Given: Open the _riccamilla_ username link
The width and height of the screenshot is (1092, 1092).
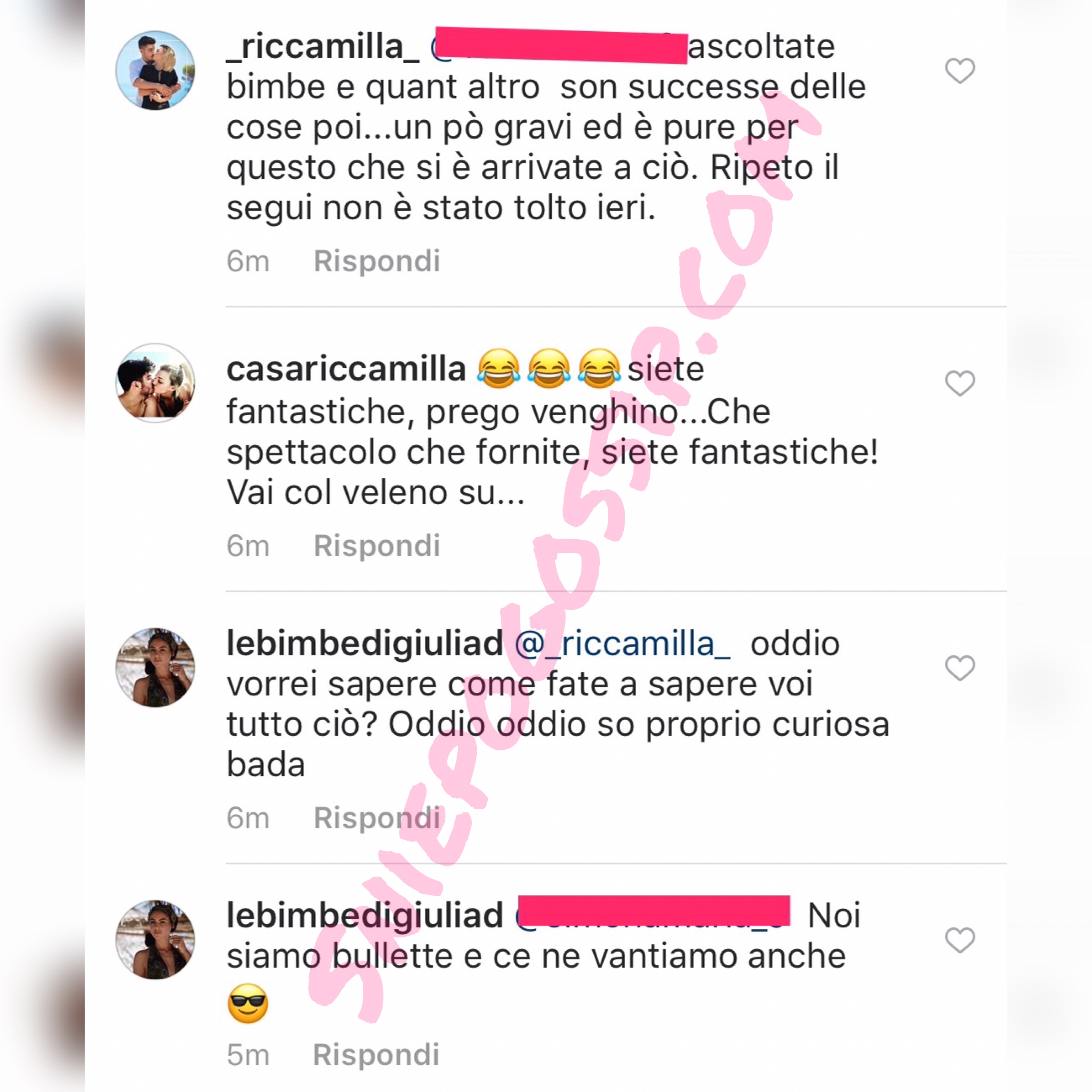Looking at the screenshot, I should (323, 47).
